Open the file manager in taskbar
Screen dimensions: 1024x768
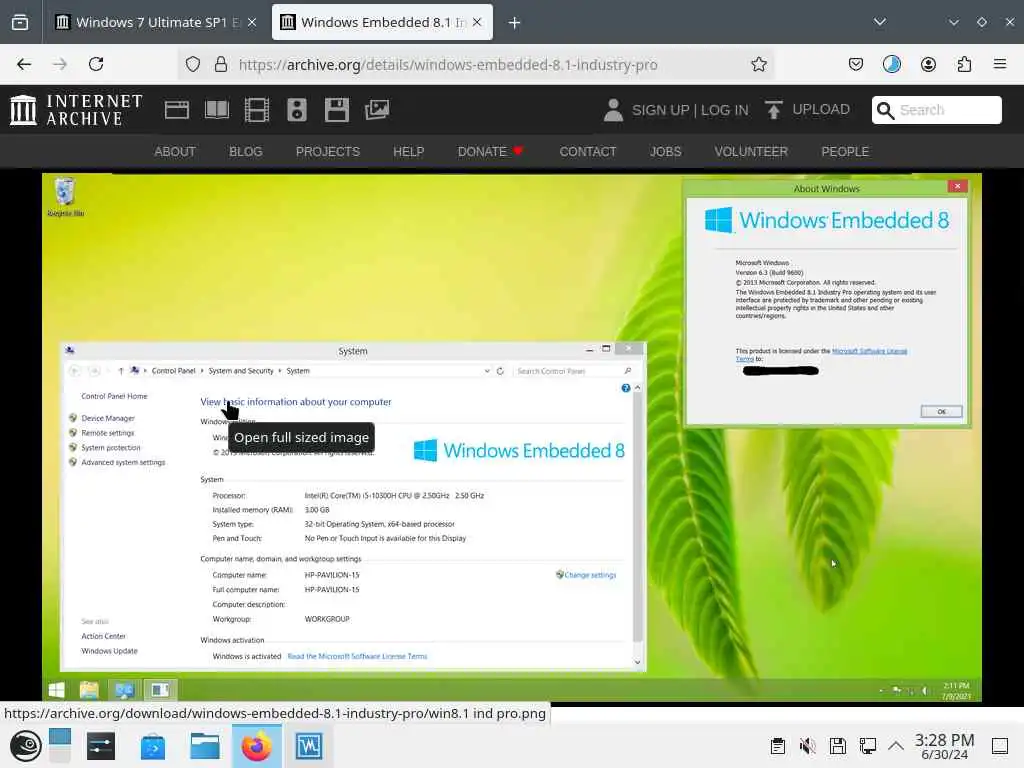click(x=204, y=746)
